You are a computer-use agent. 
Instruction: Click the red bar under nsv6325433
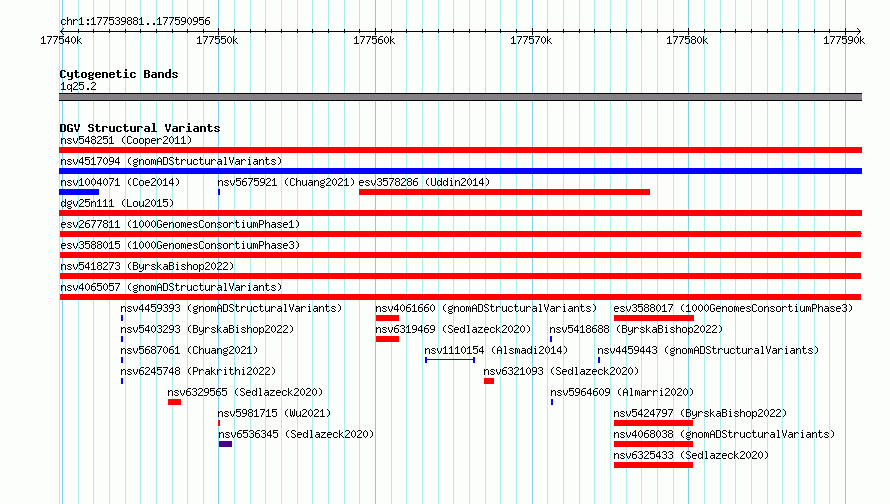point(653,465)
